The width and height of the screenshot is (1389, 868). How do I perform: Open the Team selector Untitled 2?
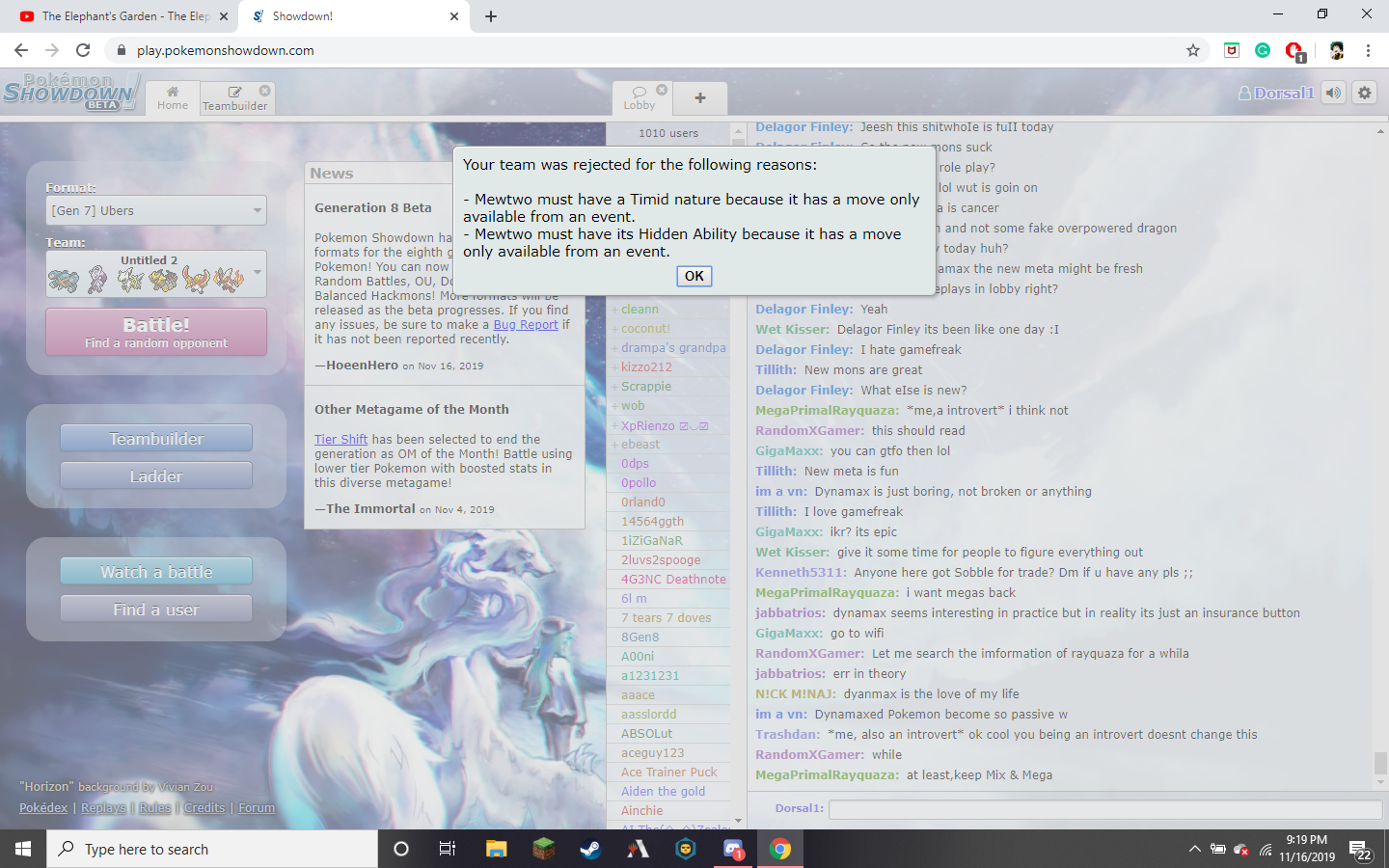point(156,274)
